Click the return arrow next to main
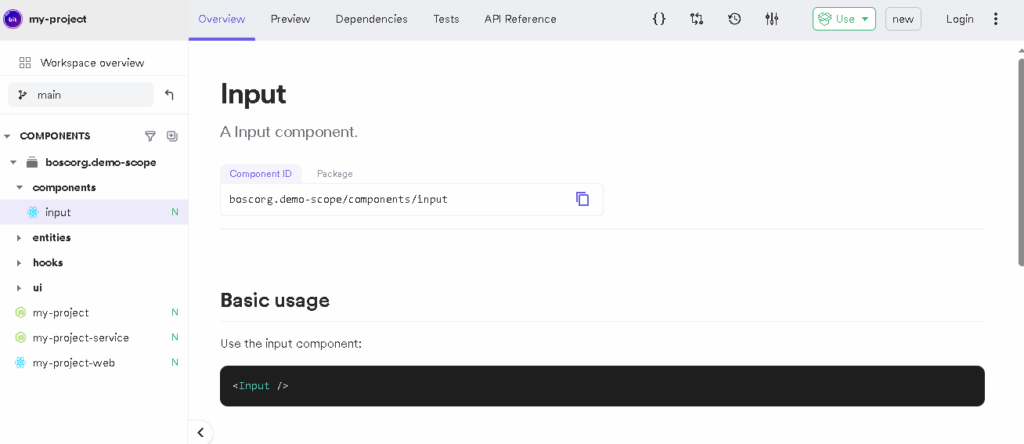This screenshot has width=1024, height=444. pos(169,95)
